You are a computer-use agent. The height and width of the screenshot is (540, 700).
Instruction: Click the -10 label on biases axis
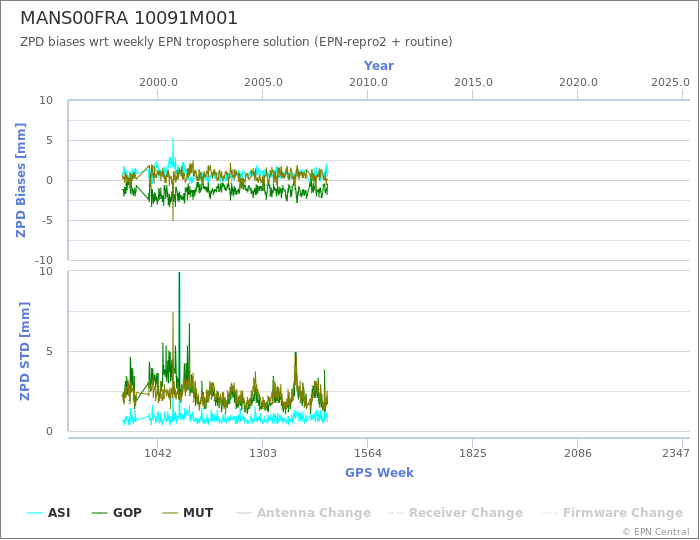(x=44, y=260)
